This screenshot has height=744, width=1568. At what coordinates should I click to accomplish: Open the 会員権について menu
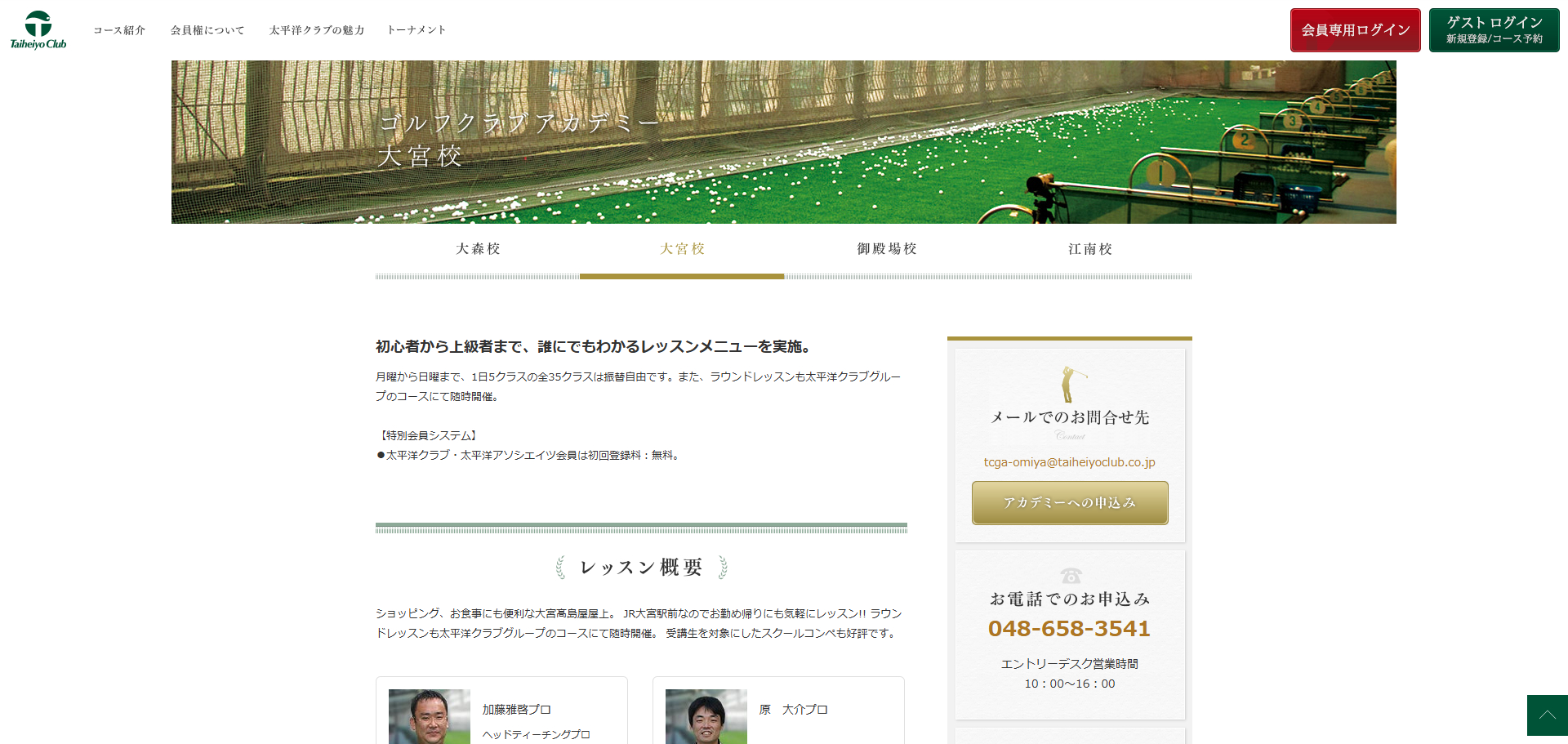point(207,30)
